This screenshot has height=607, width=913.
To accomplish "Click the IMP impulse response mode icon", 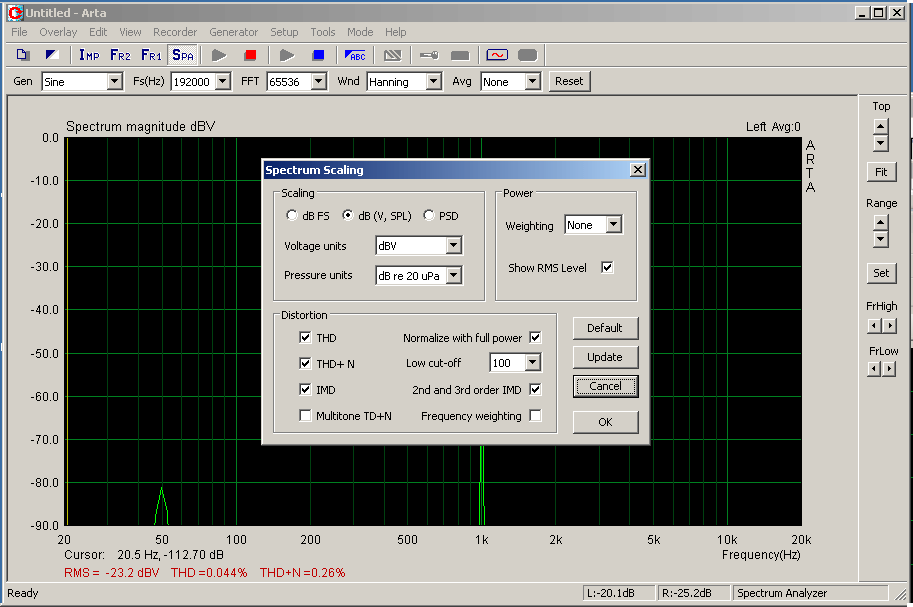I will 89,55.
